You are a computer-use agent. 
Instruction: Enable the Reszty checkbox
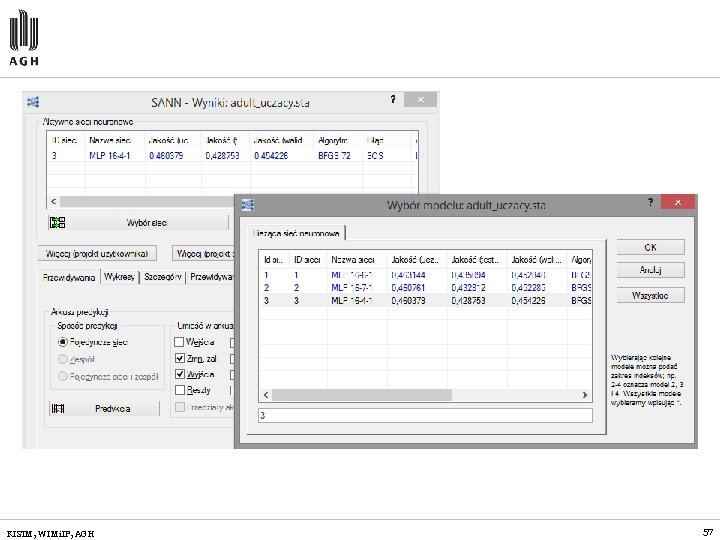tap(180, 390)
